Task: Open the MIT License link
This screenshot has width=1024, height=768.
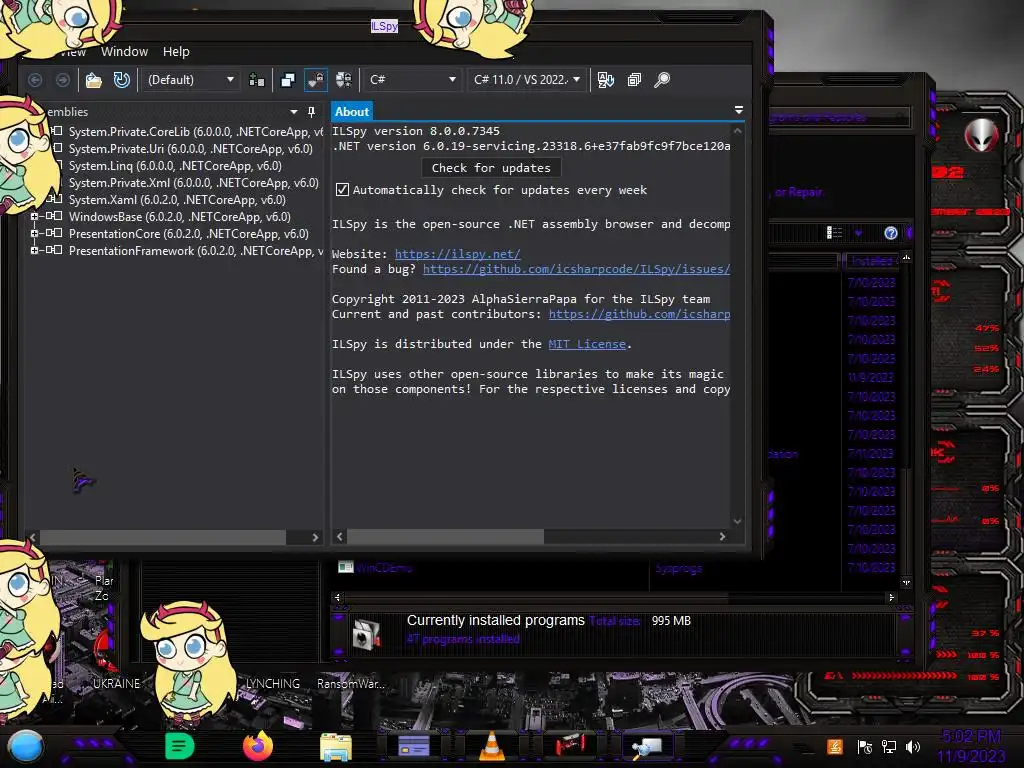Action: (x=586, y=344)
